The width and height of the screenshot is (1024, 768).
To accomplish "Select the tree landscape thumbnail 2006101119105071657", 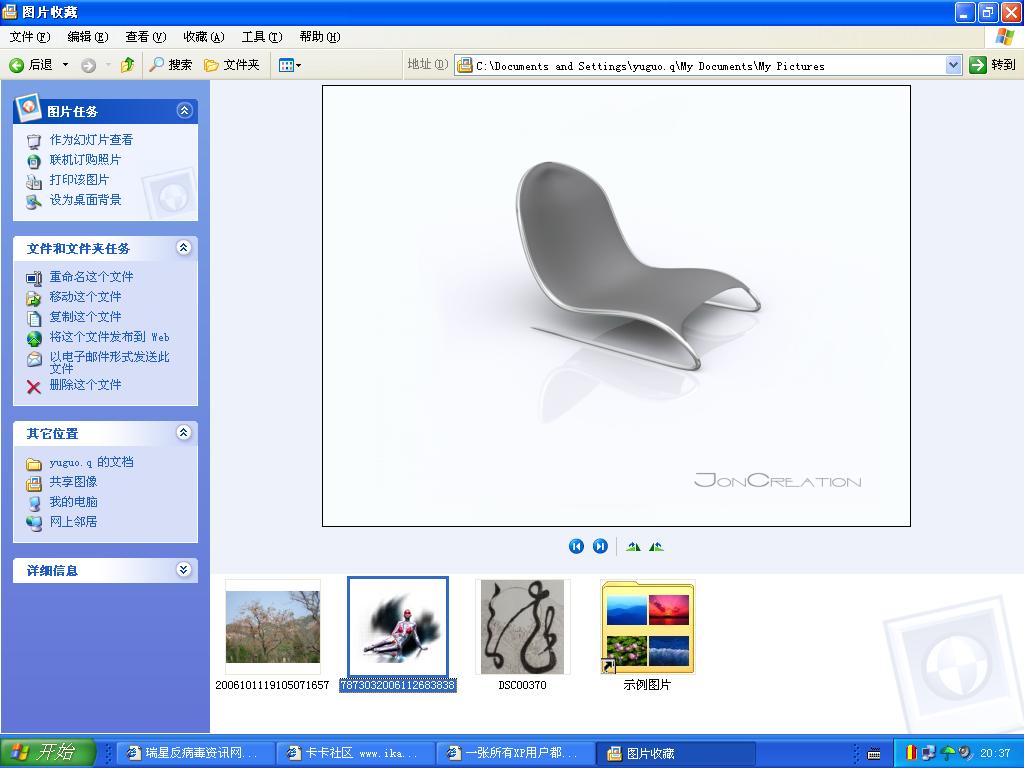I will pos(273,627).
